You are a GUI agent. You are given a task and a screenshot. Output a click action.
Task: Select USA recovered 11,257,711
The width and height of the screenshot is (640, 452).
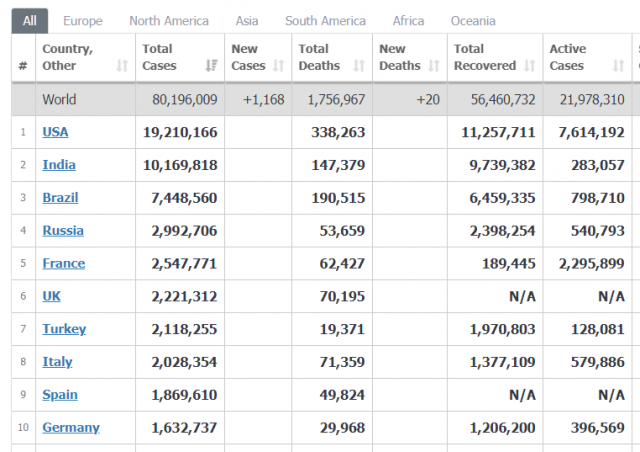(x=498, y=132)
